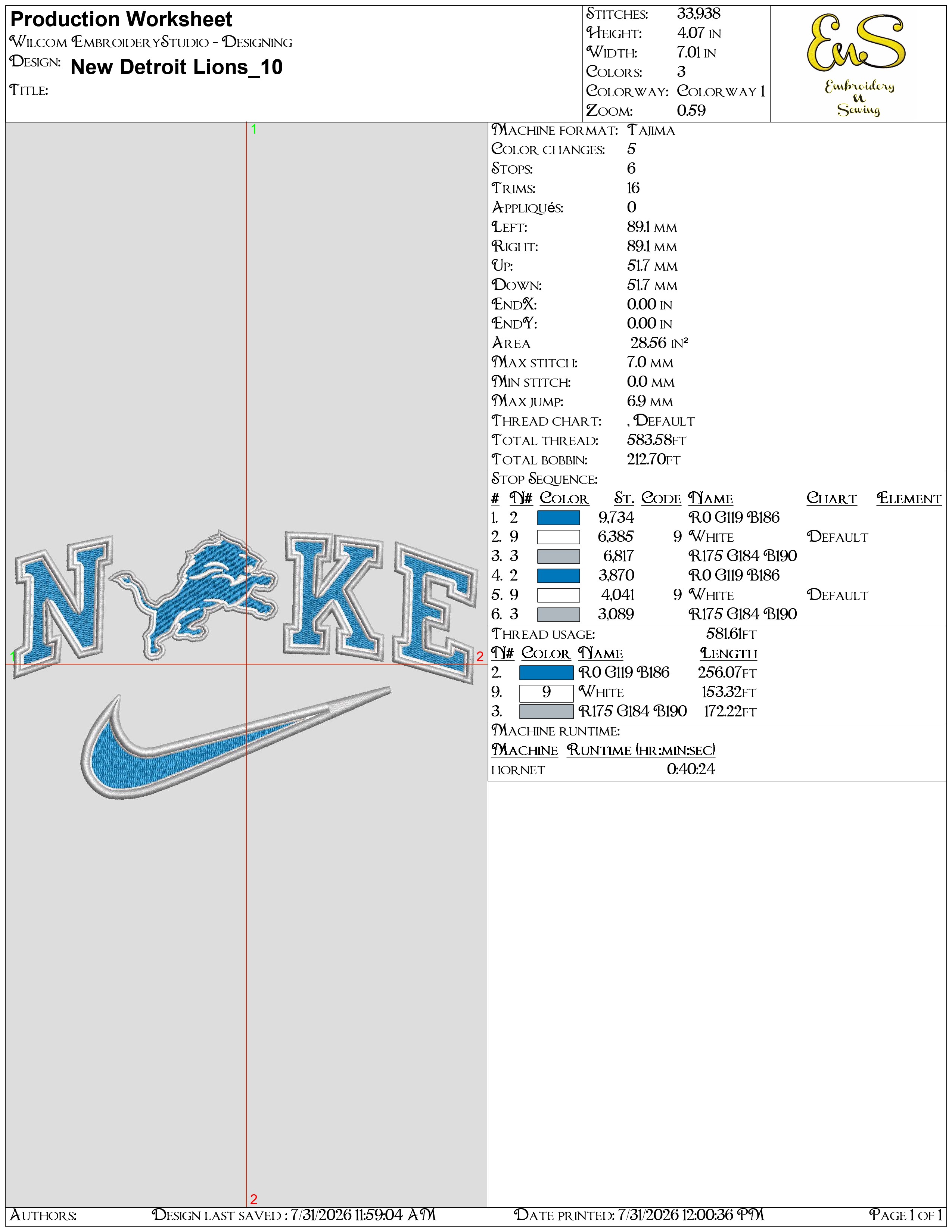The height and width of the screenshot is (1232, 952).
Task: Select stitch count "3,089" in stop row 6
Action: [616, 614]
